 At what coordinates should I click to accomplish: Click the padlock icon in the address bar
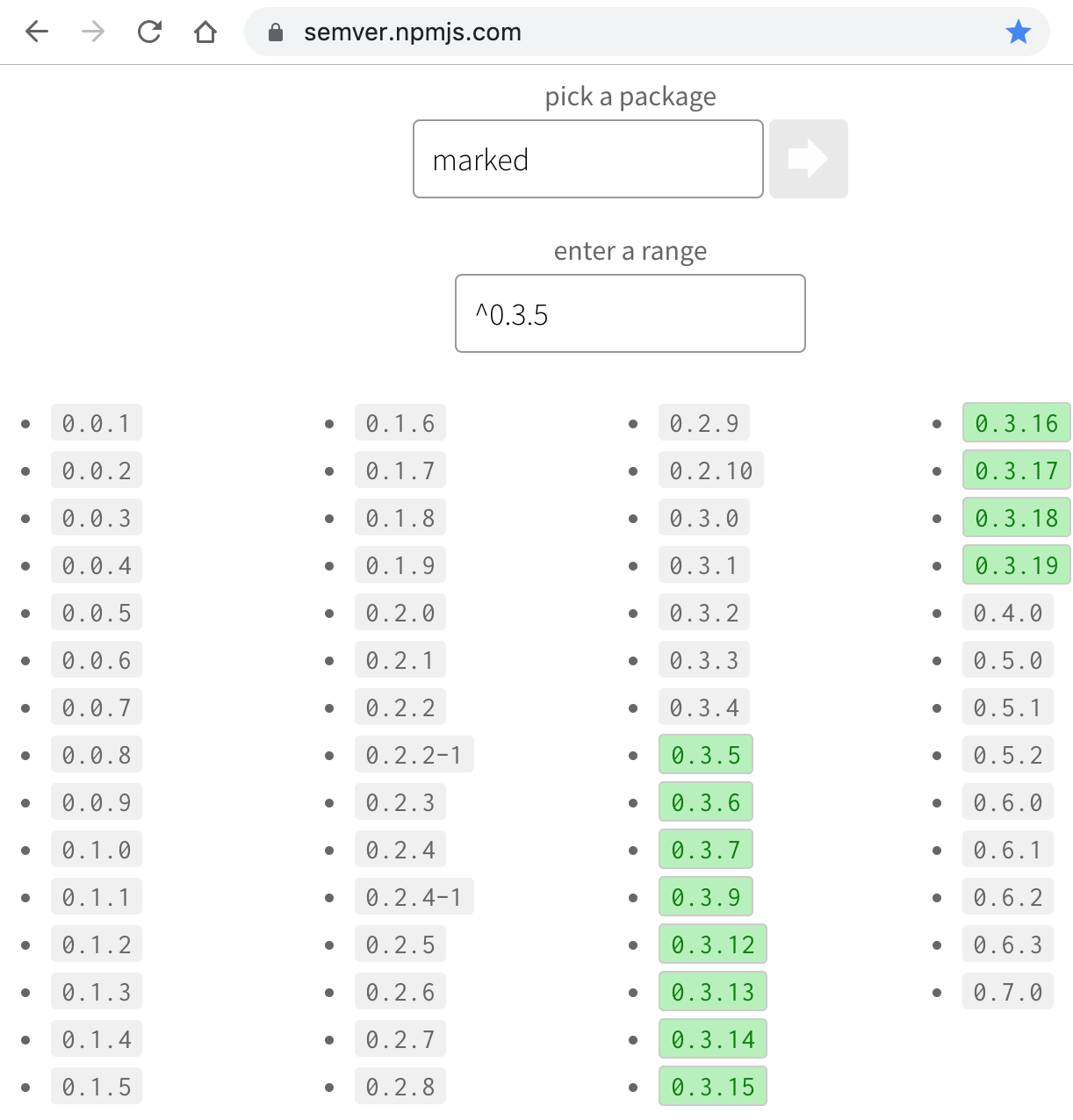tap(275, 32)
